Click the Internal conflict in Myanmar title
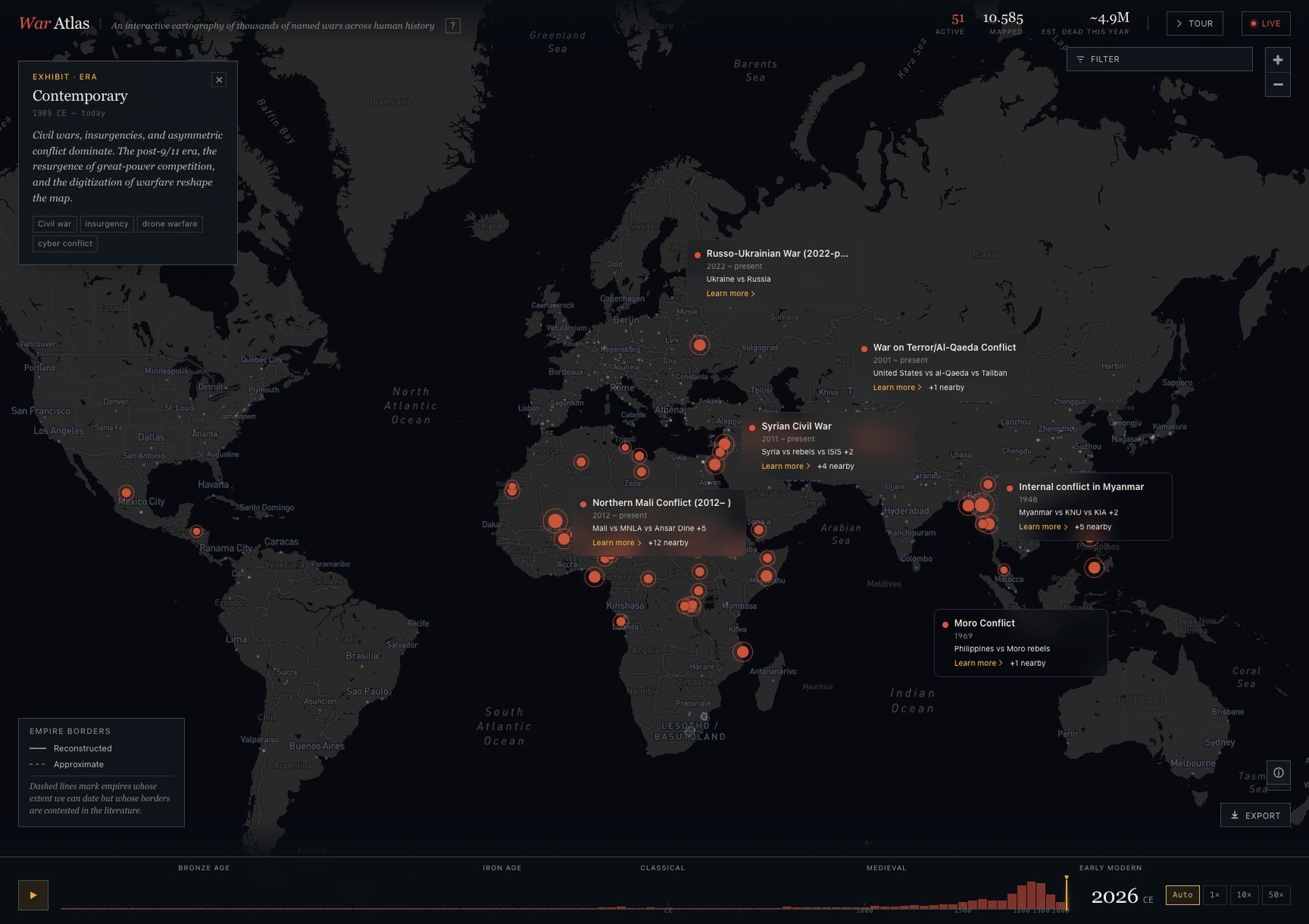1309x924 pixels. [1081, 487]
